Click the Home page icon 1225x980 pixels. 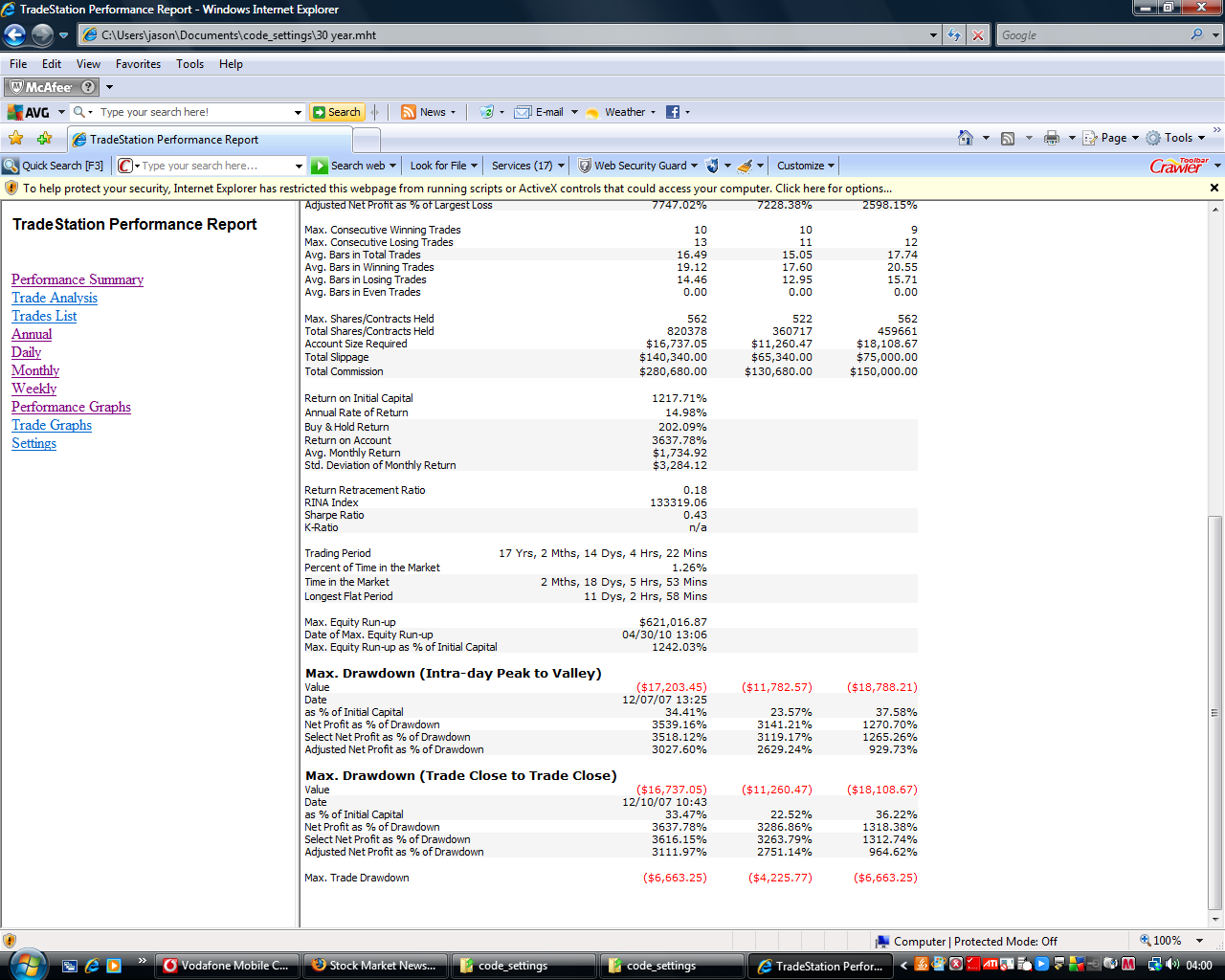point(966,138)
